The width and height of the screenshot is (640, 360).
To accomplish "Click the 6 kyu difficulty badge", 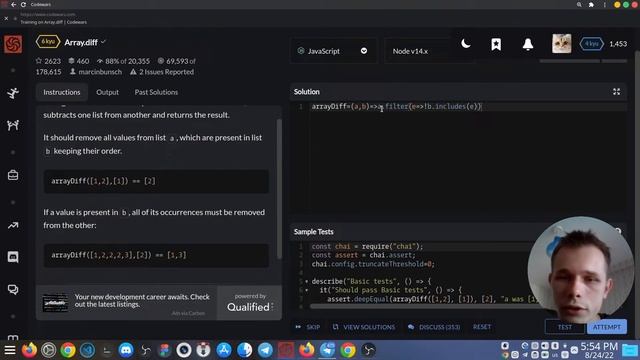I will pos(48,42).
